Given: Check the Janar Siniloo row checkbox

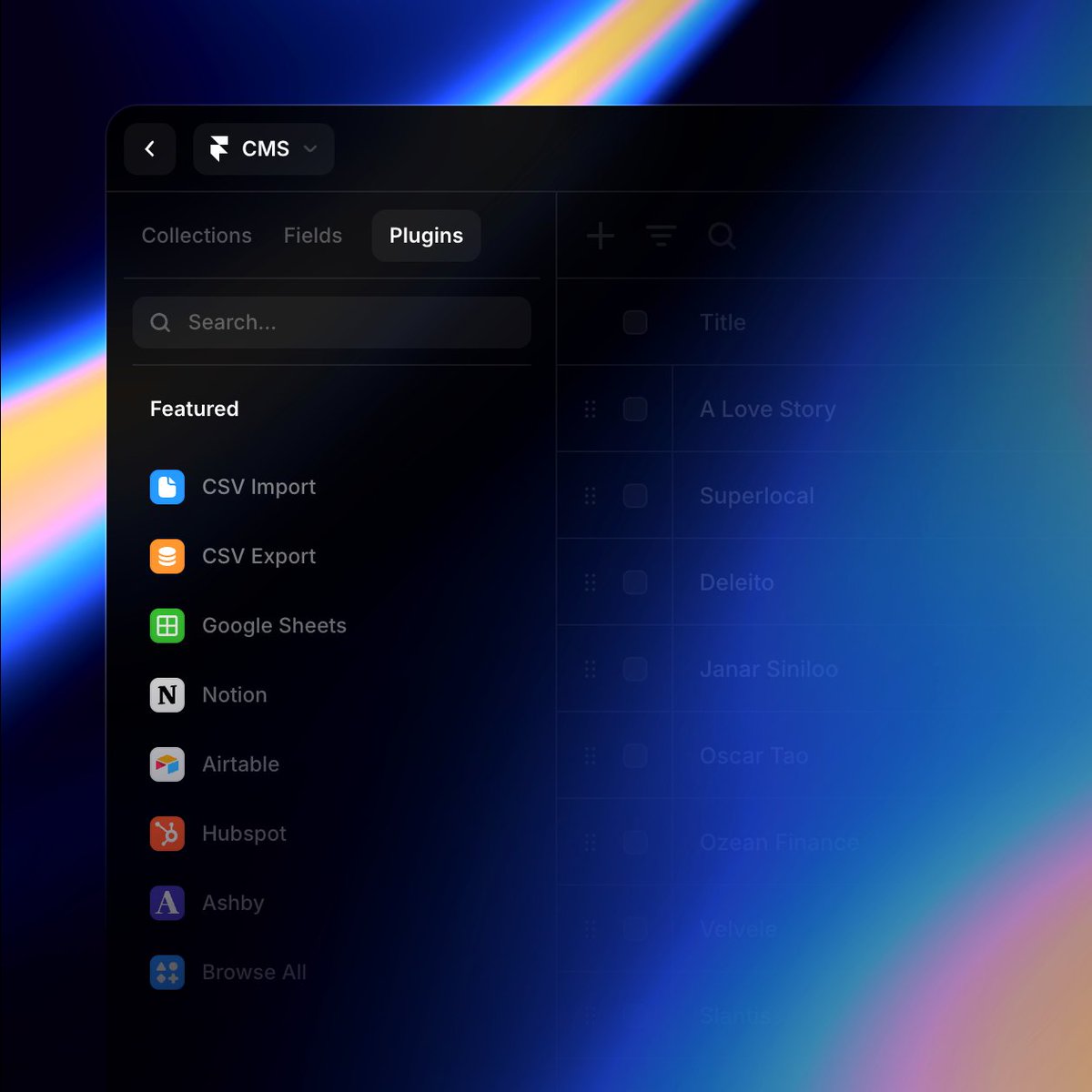Looking at the screenshot, I should pos(635,669).
